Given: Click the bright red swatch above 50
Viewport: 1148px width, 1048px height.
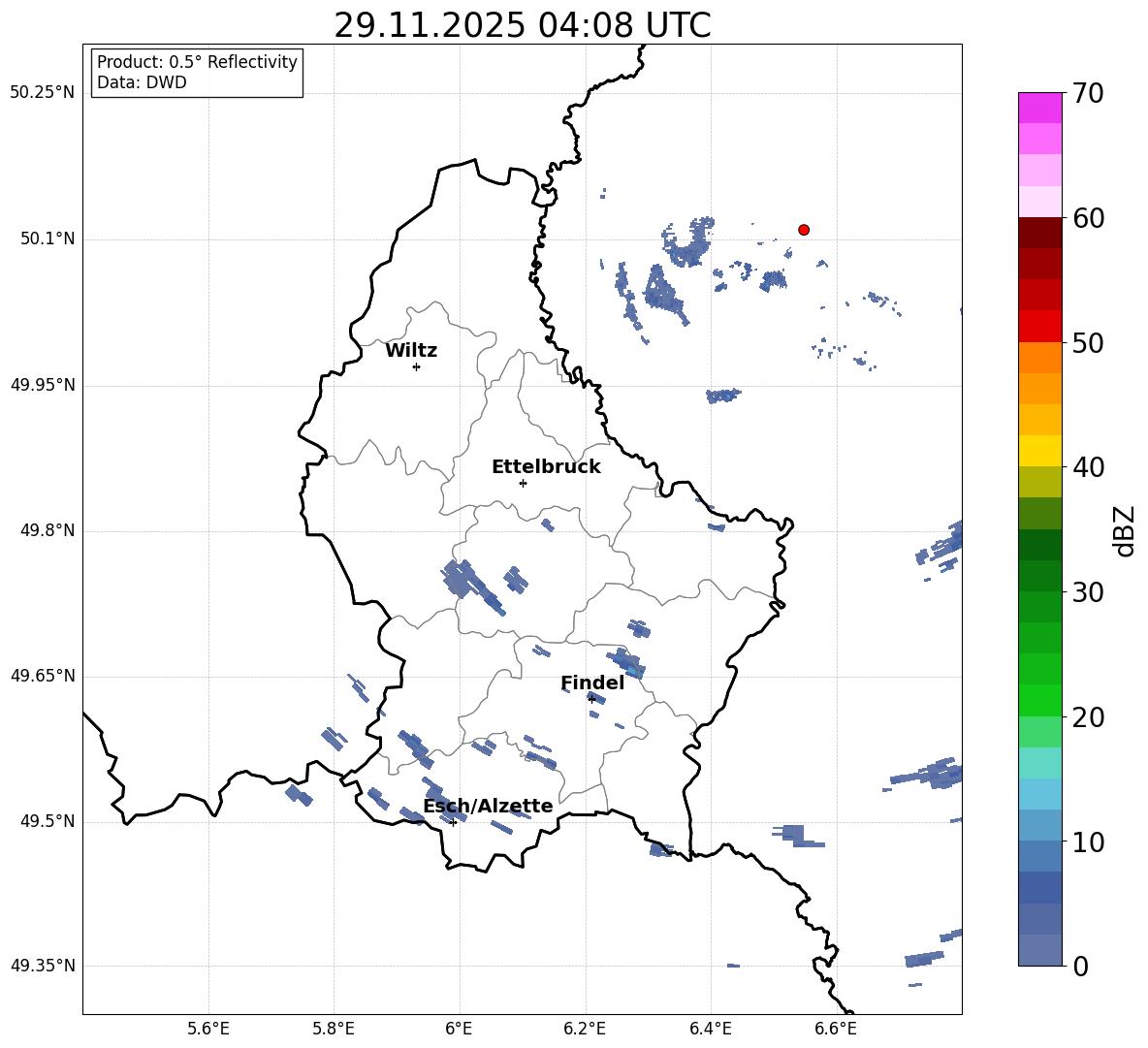Looking at the screenshot, I should tap(1039, 327).
